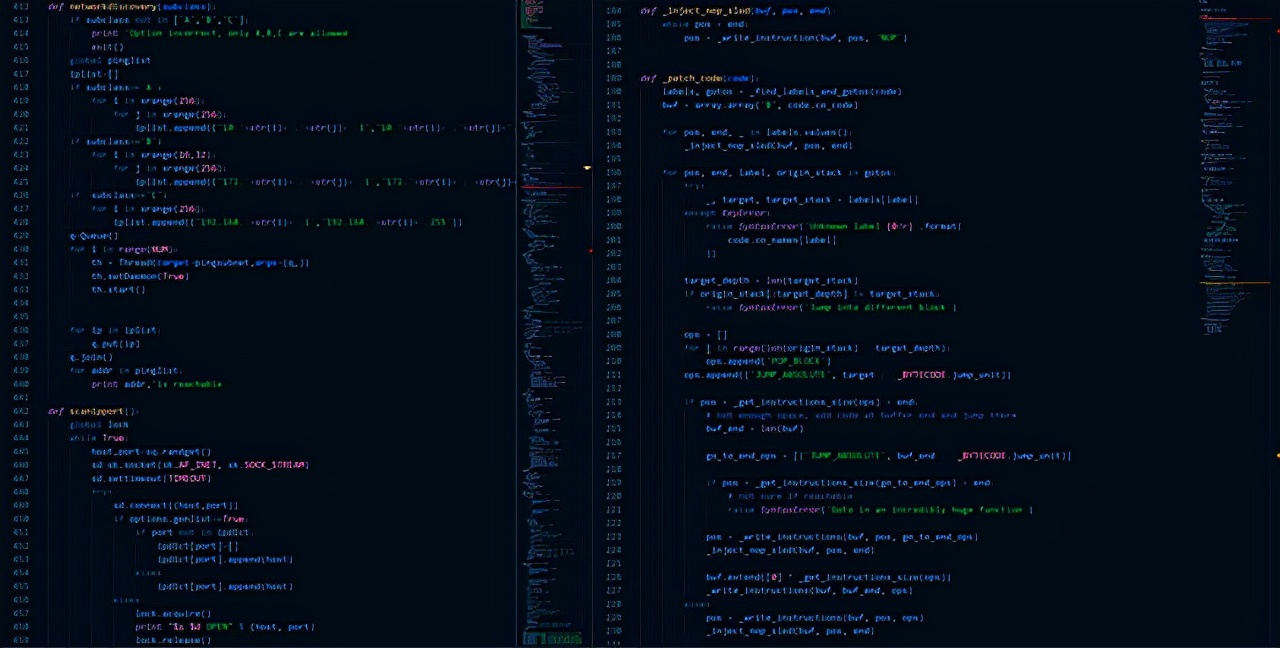Click the 'th.start()' line

118,290
